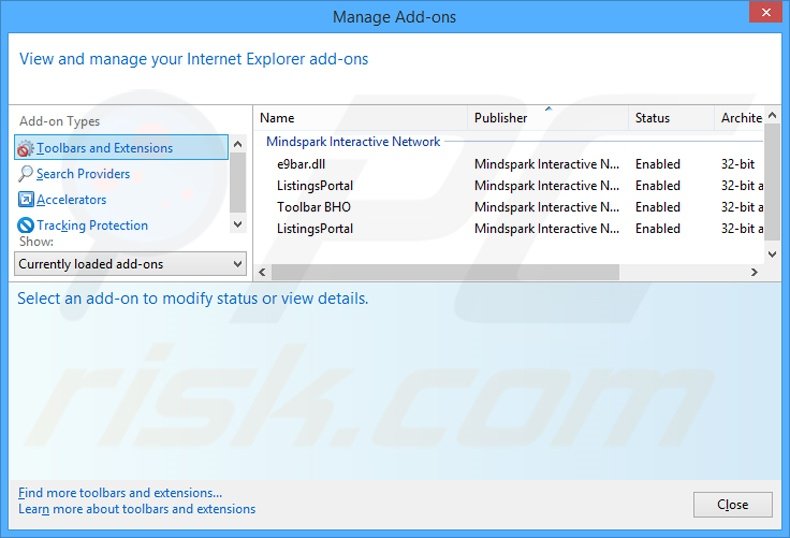The width and height of the screenshot is (790, 538).
Task: Sort add-ons by Name column
Action: pyautogui.click(x=360, y=118)
